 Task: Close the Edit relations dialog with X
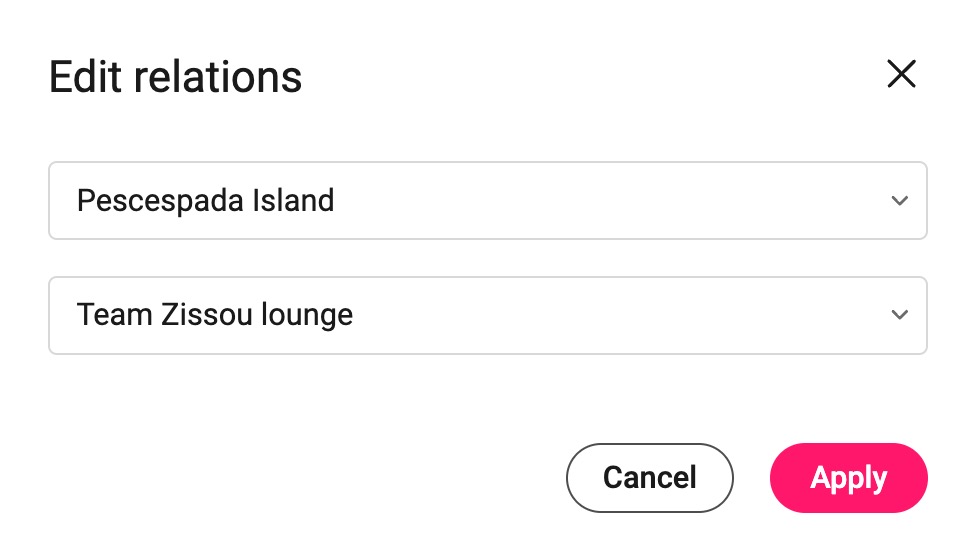pos(901,74)
